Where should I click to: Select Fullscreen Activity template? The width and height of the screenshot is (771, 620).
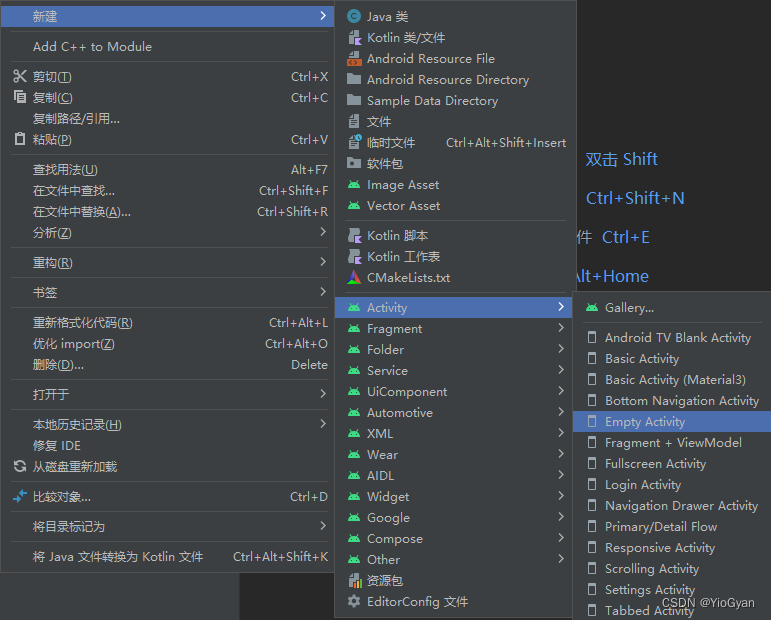tap(672, 464)
